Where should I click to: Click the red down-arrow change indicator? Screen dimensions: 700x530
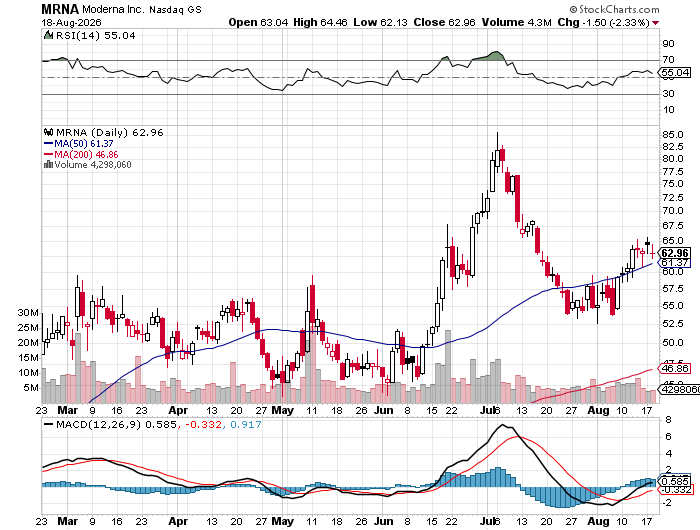pos(655,23)
